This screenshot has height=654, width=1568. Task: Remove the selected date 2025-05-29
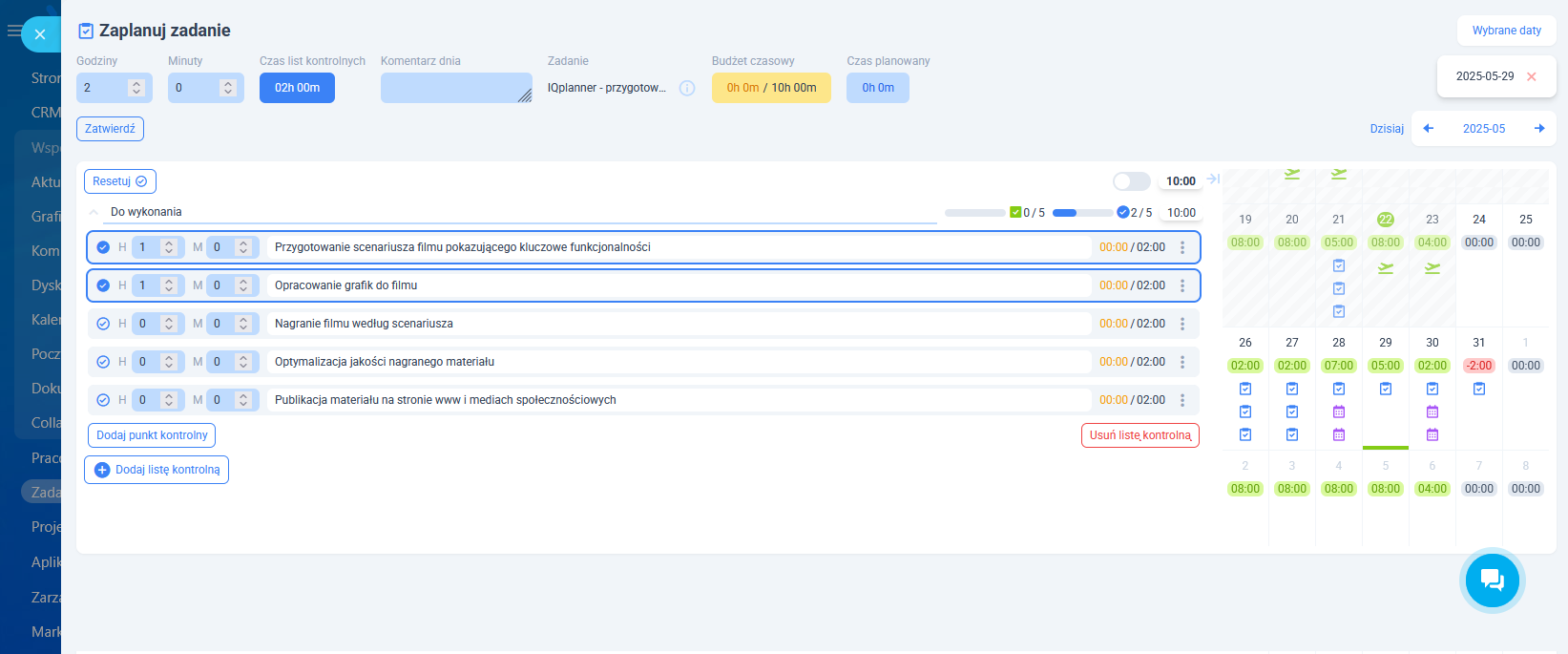(1532, 76)
